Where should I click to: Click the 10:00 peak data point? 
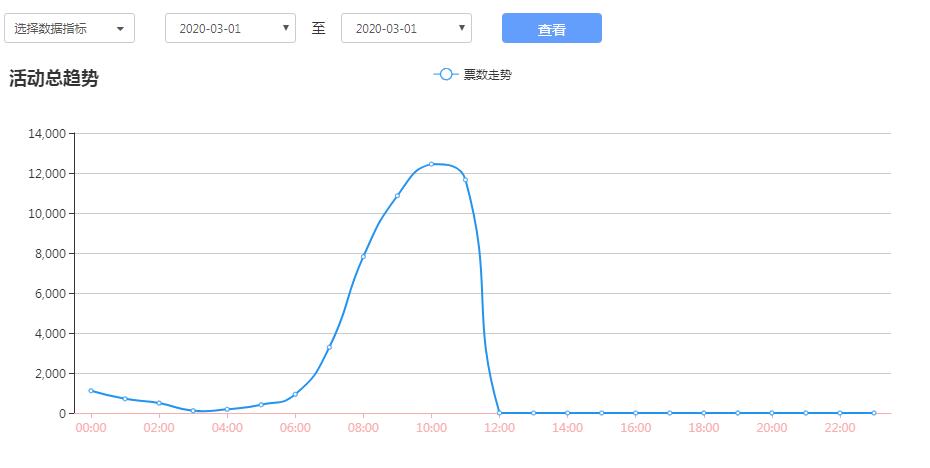click(431, 164)
